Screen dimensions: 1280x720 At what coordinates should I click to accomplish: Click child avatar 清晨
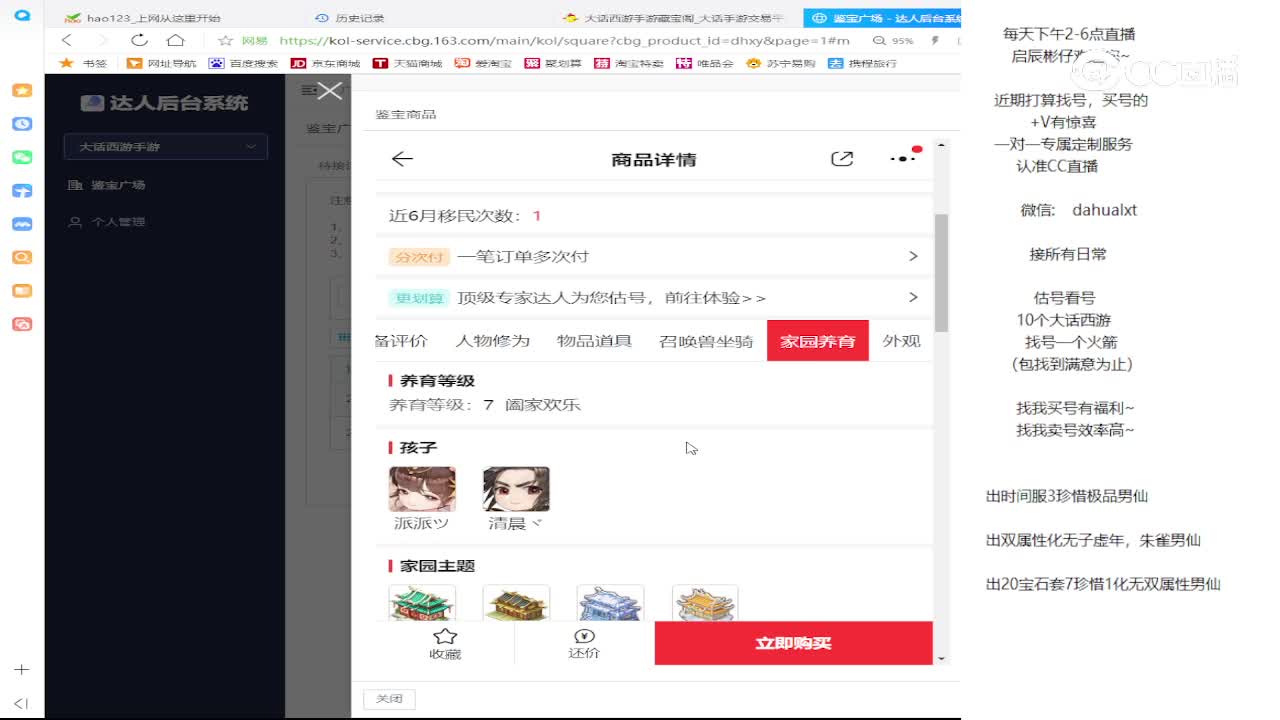click(516, 489)
